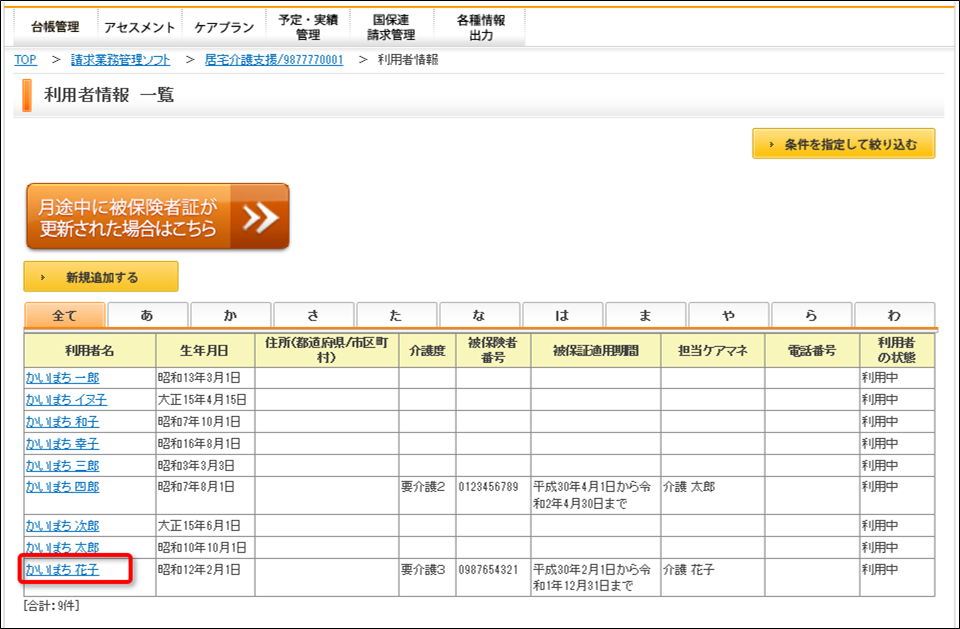This screenshot has height=629, width=960.
Task: Select the た tab
Action: click(397, 315)
